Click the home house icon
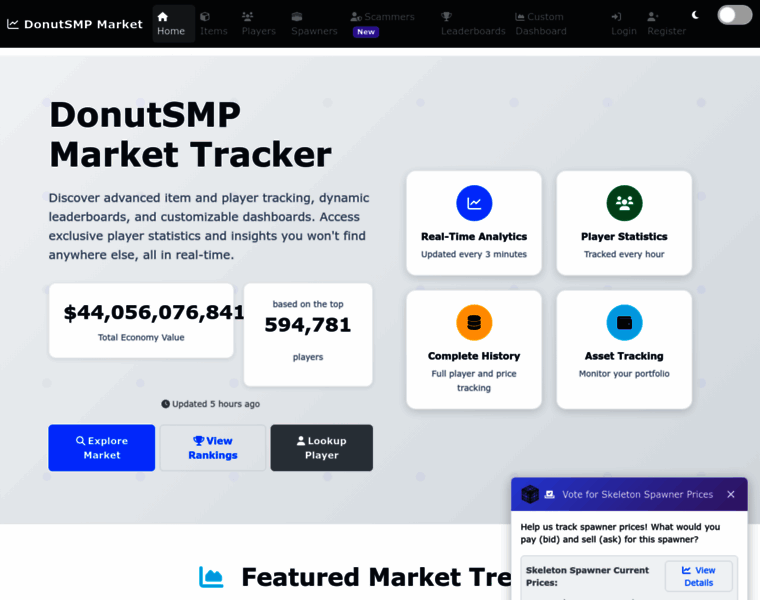 (x=163, y=17)
